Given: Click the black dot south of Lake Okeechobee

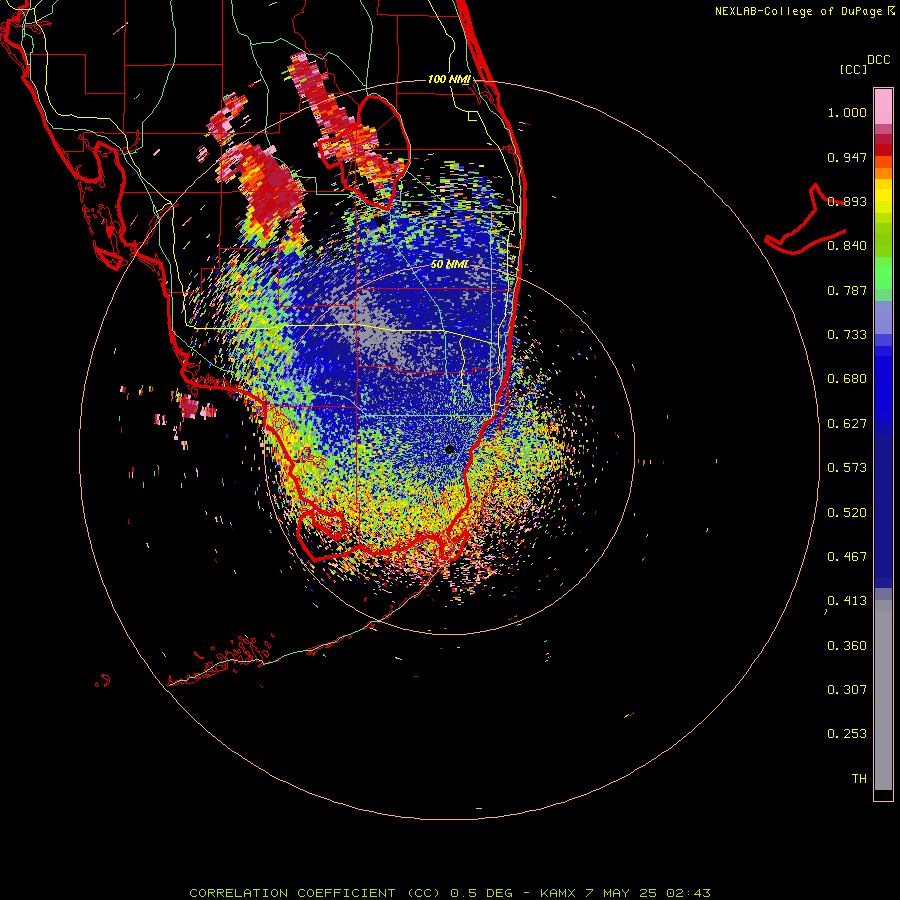Looking at the screenshot, I should (379, 220).
